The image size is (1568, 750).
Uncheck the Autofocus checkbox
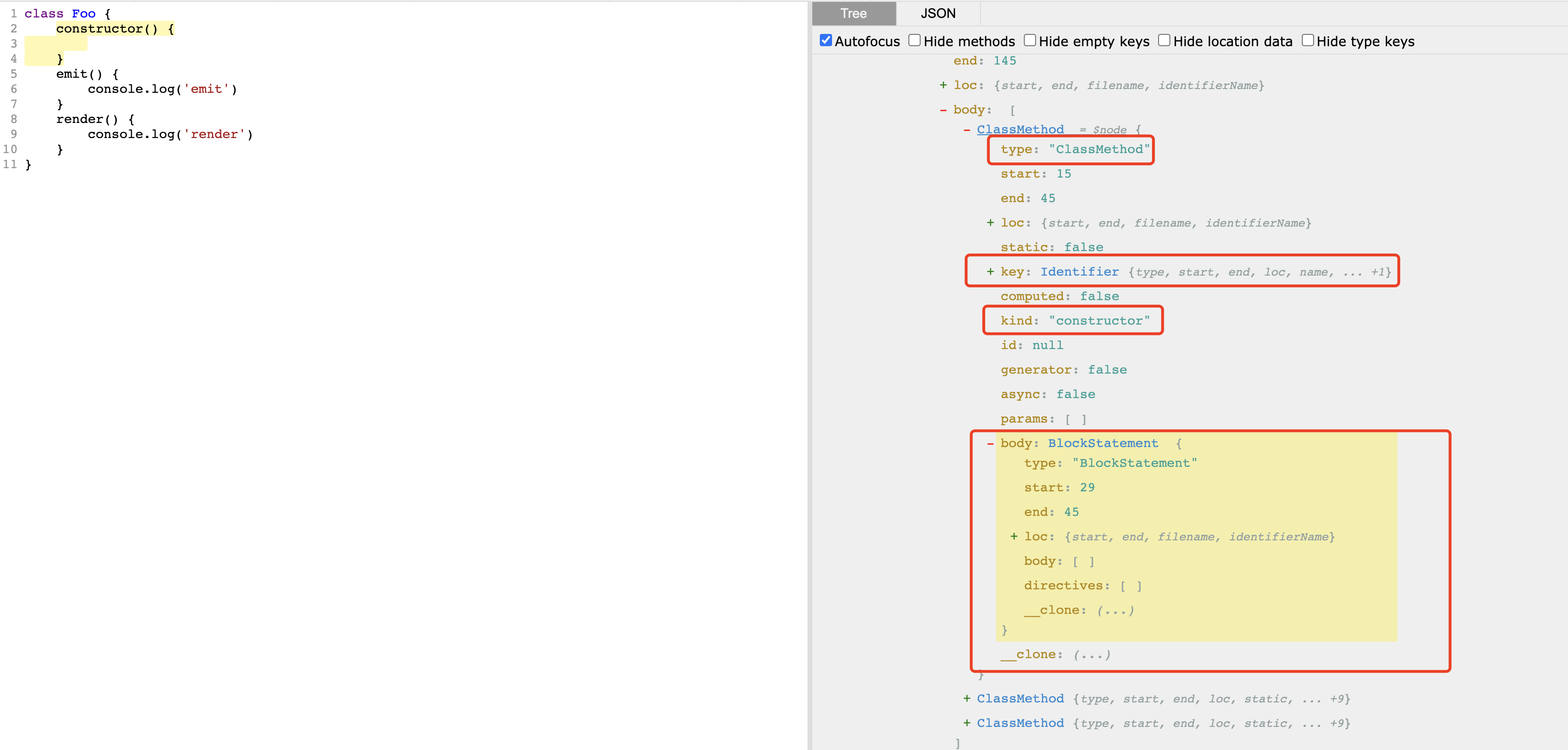coord(825,40)
